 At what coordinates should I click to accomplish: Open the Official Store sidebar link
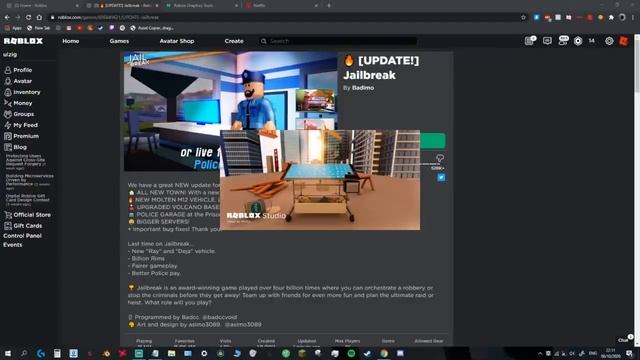tap(27, 215)
